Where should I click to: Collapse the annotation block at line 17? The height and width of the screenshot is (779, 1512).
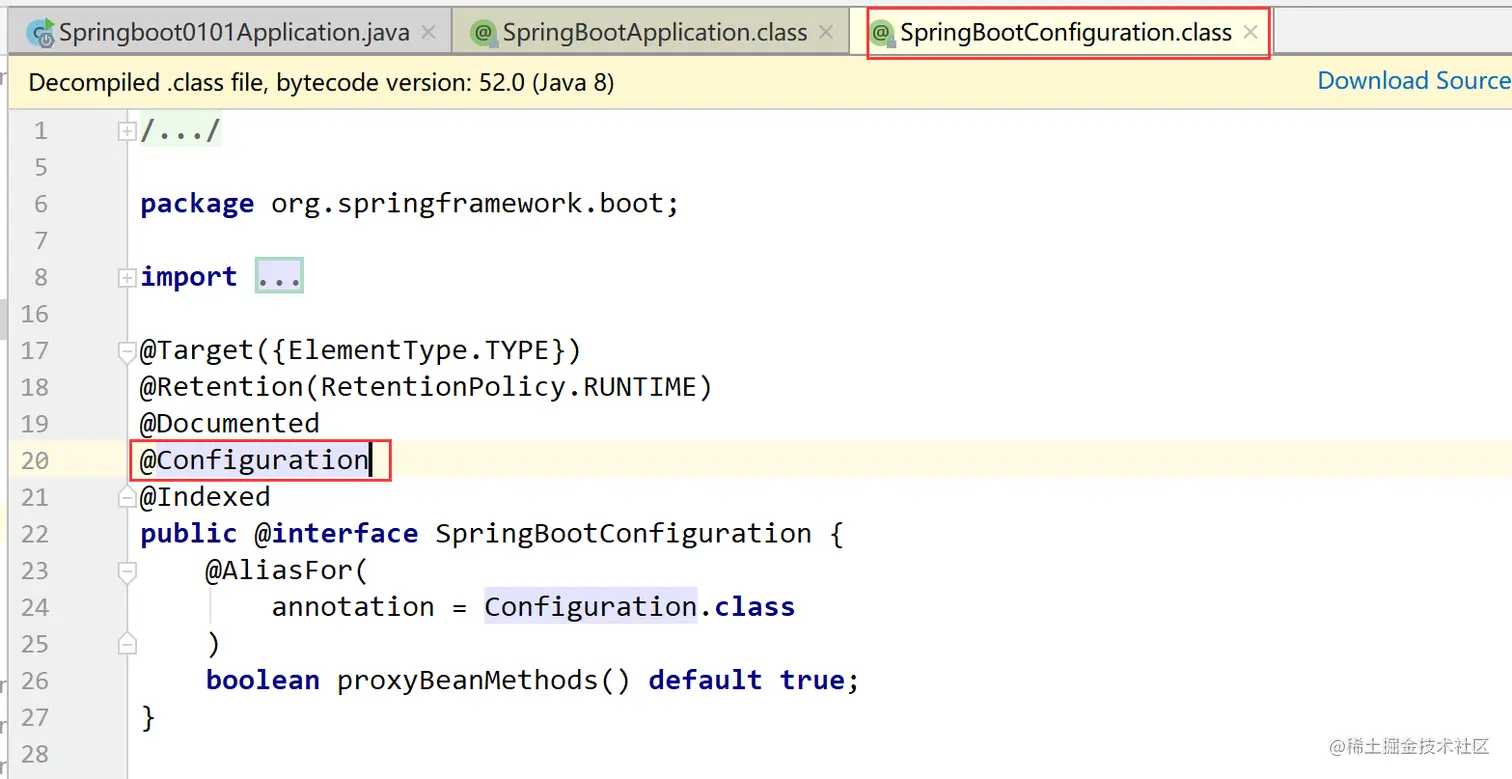coord(126,351)
